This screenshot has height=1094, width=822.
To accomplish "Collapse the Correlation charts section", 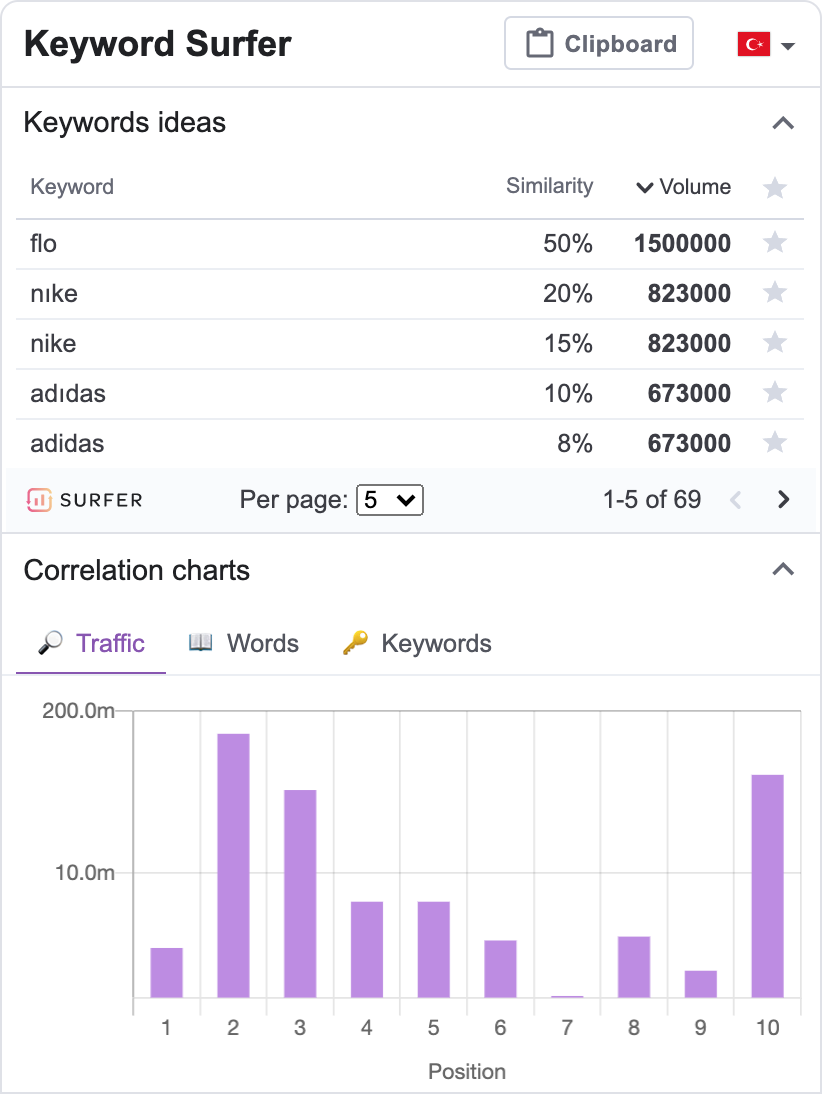I will click(783, 570).
